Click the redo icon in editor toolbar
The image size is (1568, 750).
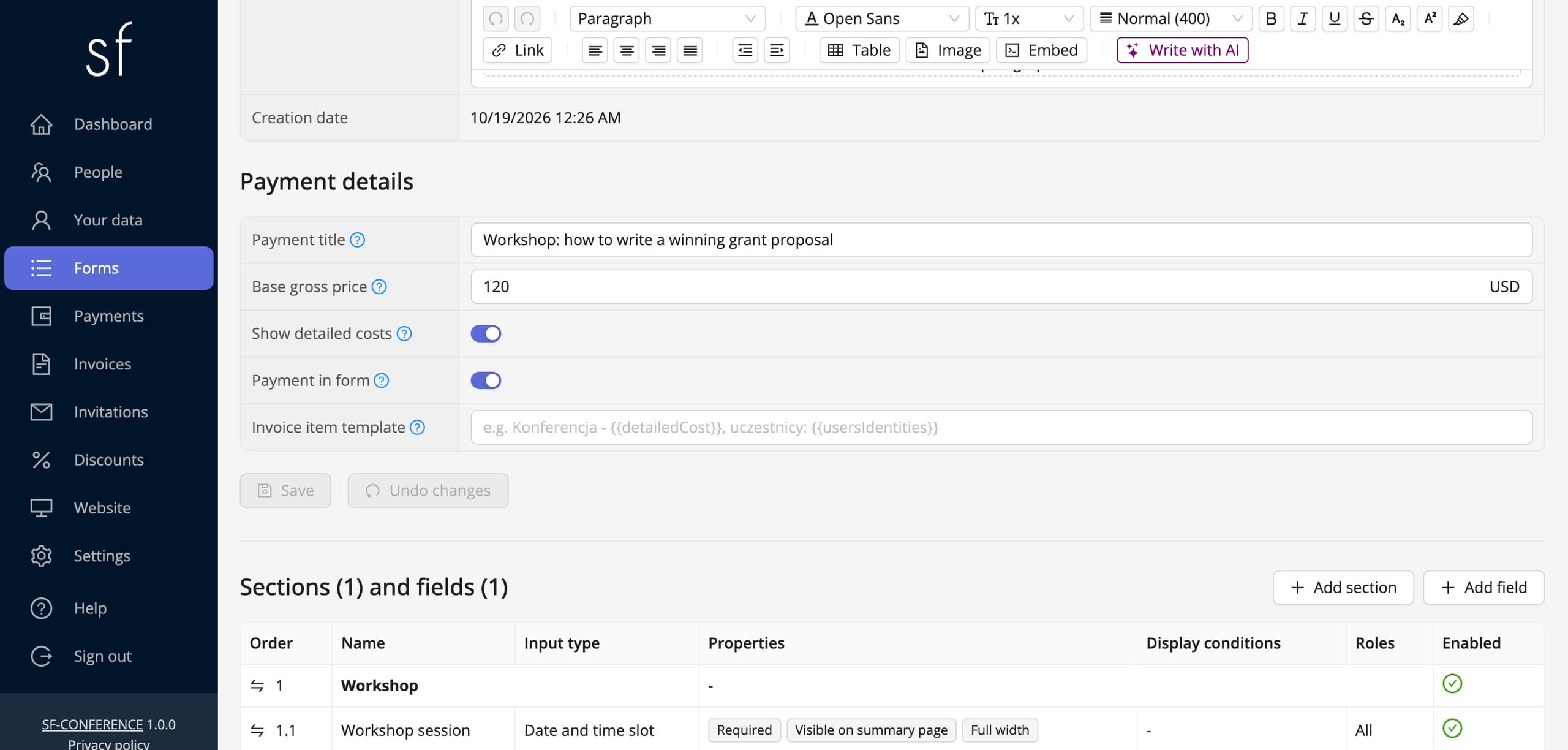527,18
